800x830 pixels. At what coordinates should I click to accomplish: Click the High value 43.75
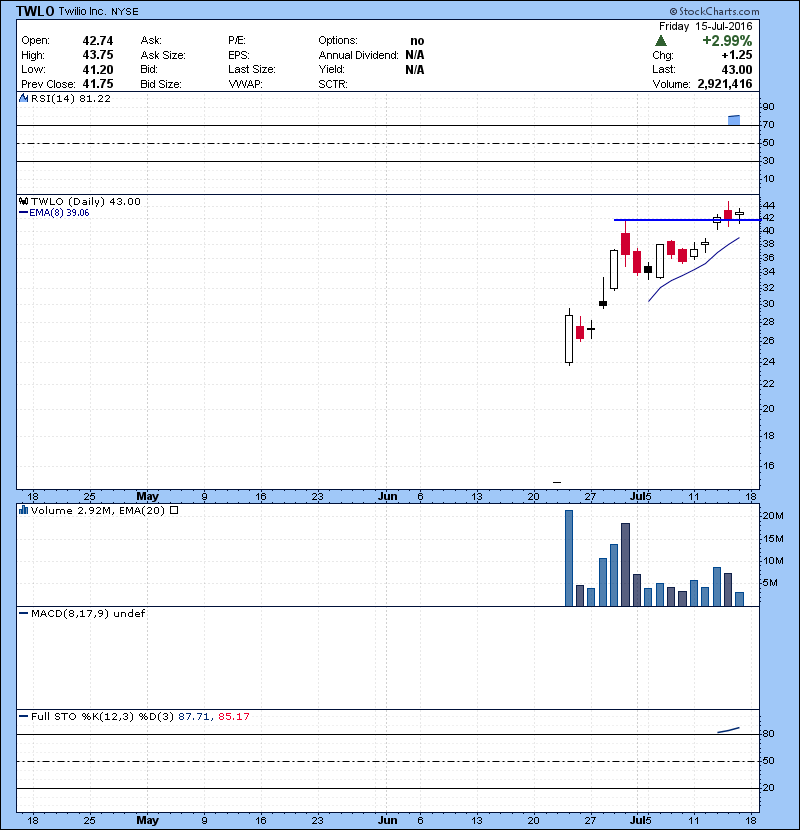click(x=98, y=55)
